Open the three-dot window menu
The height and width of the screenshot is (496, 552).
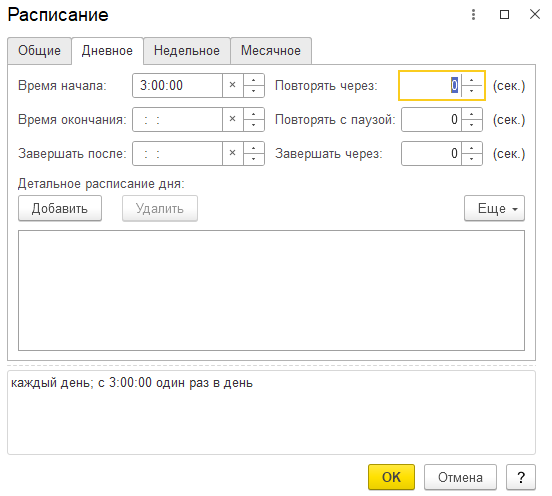473,14
